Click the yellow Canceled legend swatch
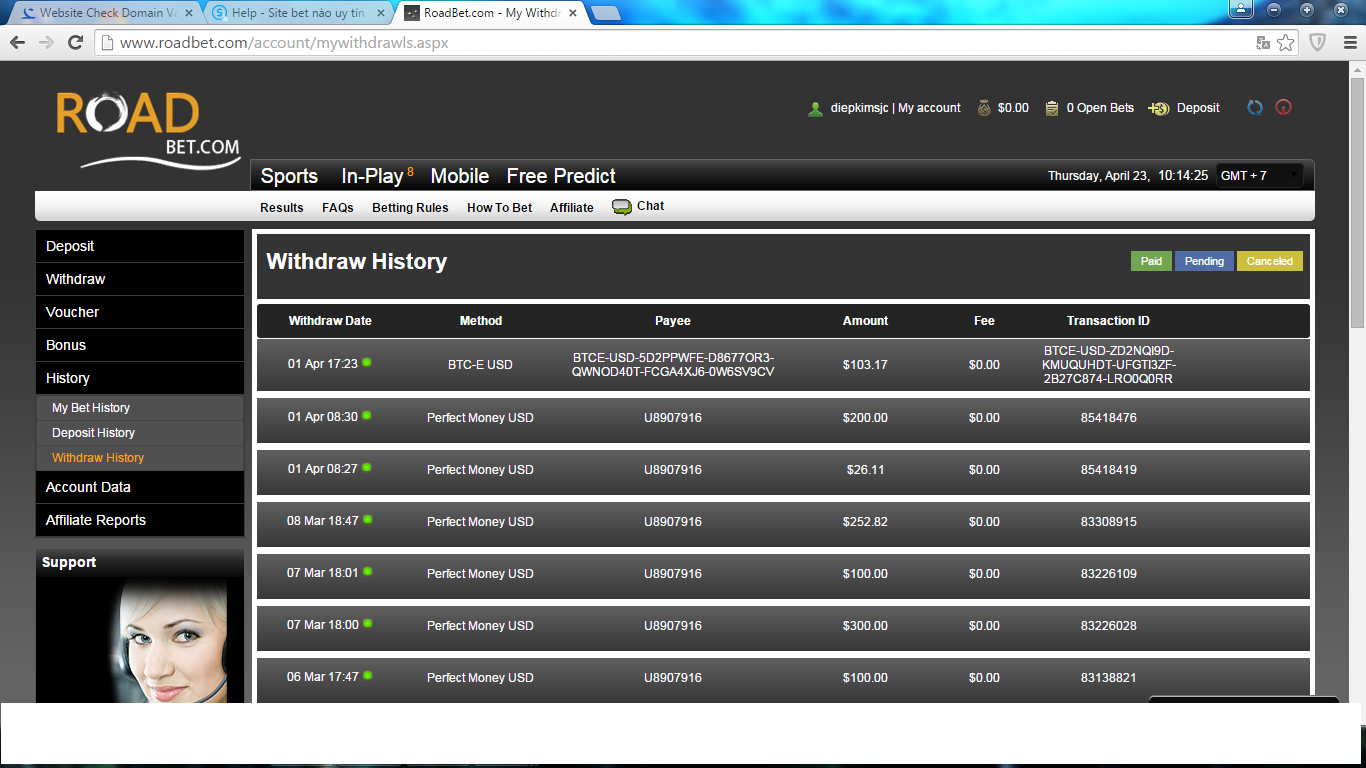This screenshot has height=768, width=1366. click(x=1270, y=261)
